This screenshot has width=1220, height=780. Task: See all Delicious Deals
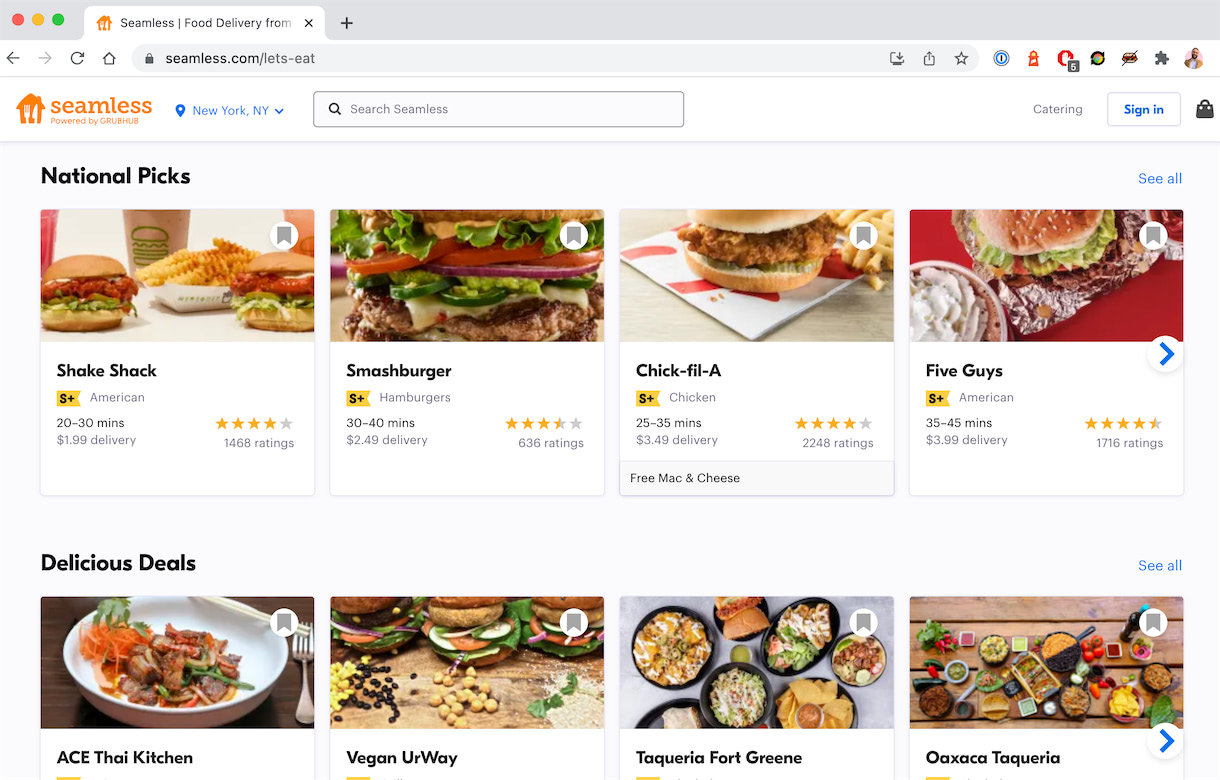click(x=1160, y=565)
